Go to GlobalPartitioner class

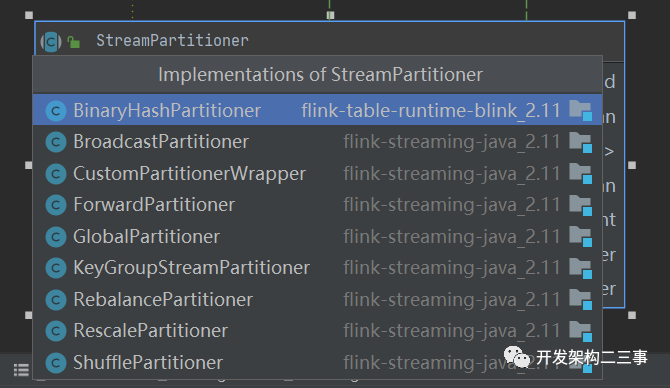click(317, 236)
